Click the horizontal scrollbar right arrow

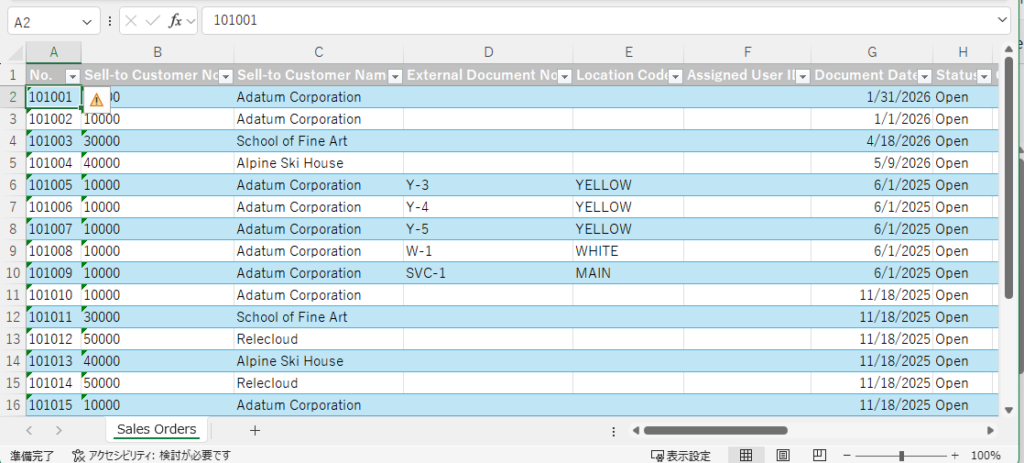pos(990,430)
